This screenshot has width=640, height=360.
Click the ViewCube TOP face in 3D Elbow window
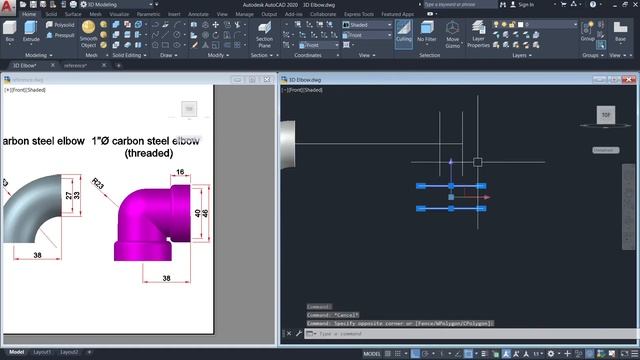click(606, 115)
